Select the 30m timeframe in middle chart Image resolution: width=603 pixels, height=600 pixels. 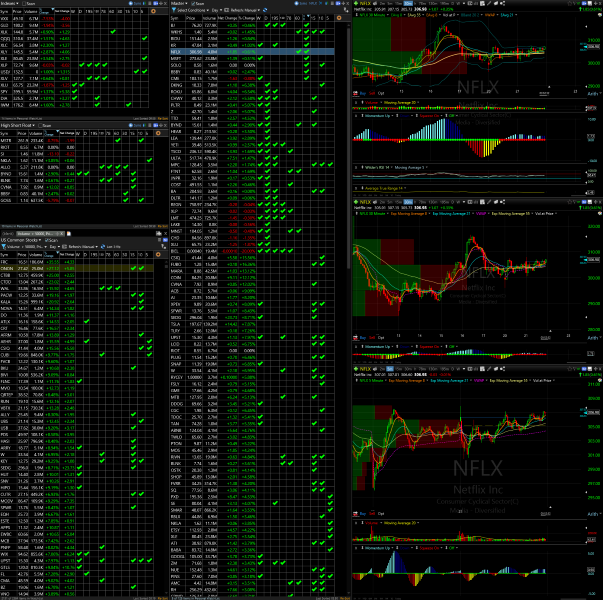point(408,202)
